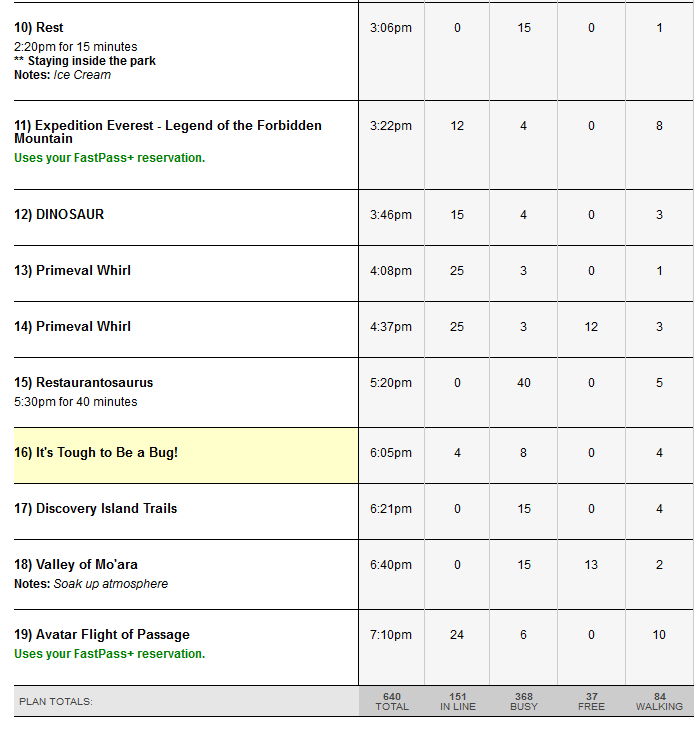Select the '14) Primeval Whirl' step
The image size is (700, 729).
pos(73,326)
